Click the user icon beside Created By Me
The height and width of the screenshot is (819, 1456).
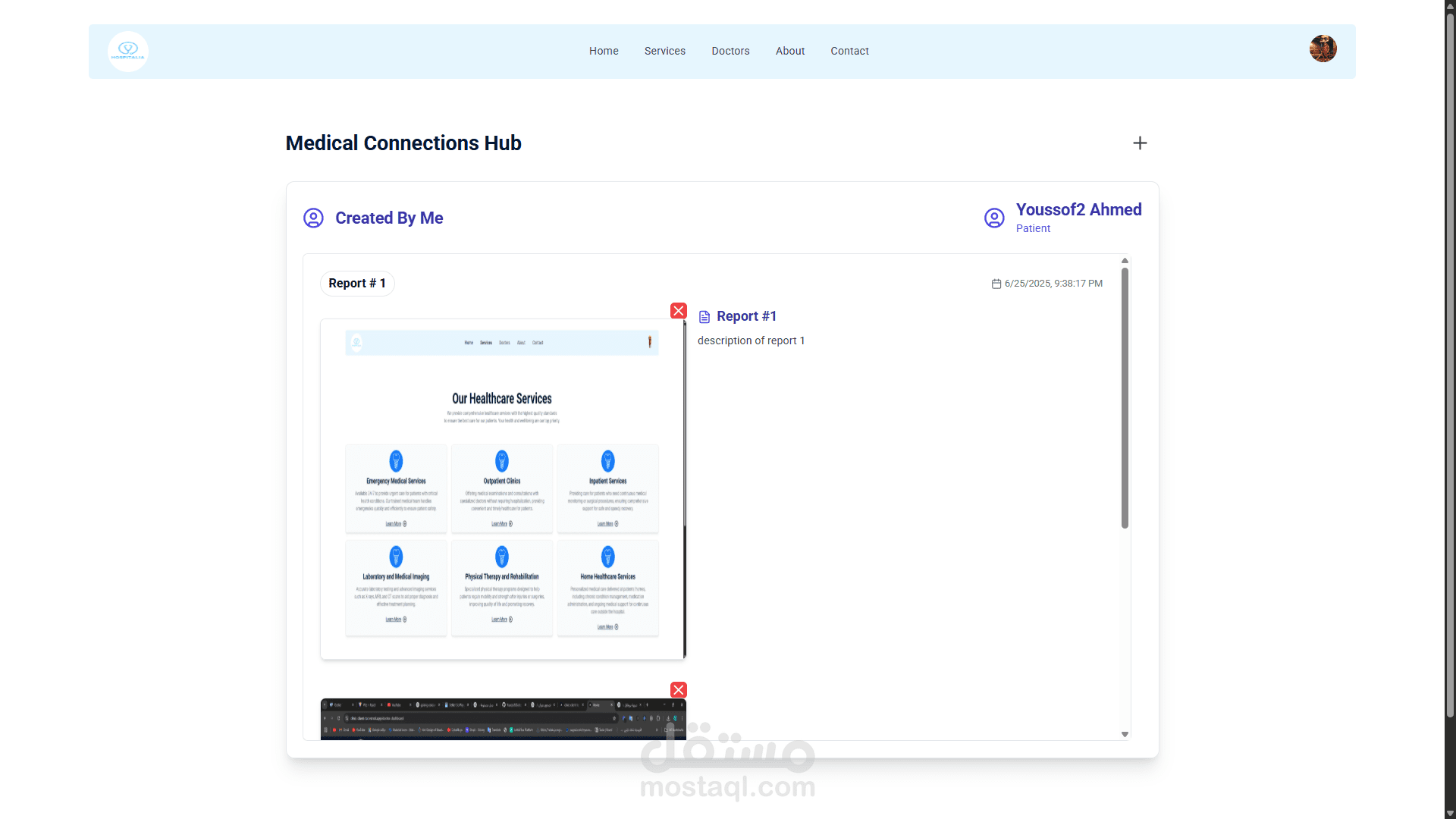point(313,218)
